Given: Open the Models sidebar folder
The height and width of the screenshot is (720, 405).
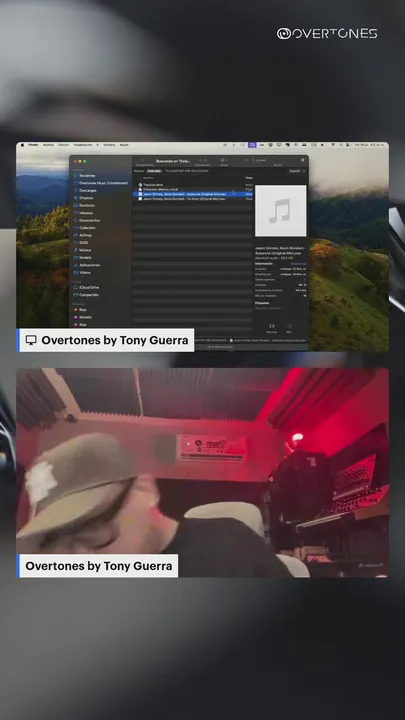Looking at the screenshot, I should click(85, 258).
